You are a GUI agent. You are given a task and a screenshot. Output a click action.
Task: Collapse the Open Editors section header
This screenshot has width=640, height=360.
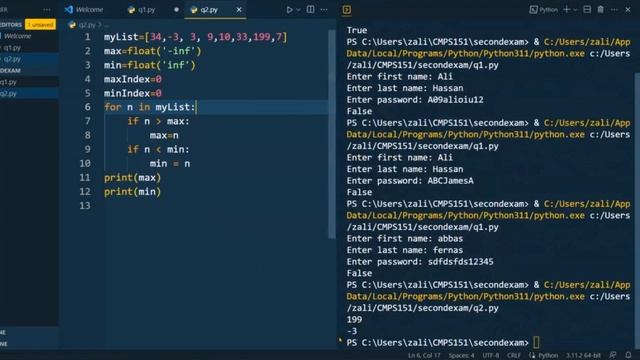(11, 24)
